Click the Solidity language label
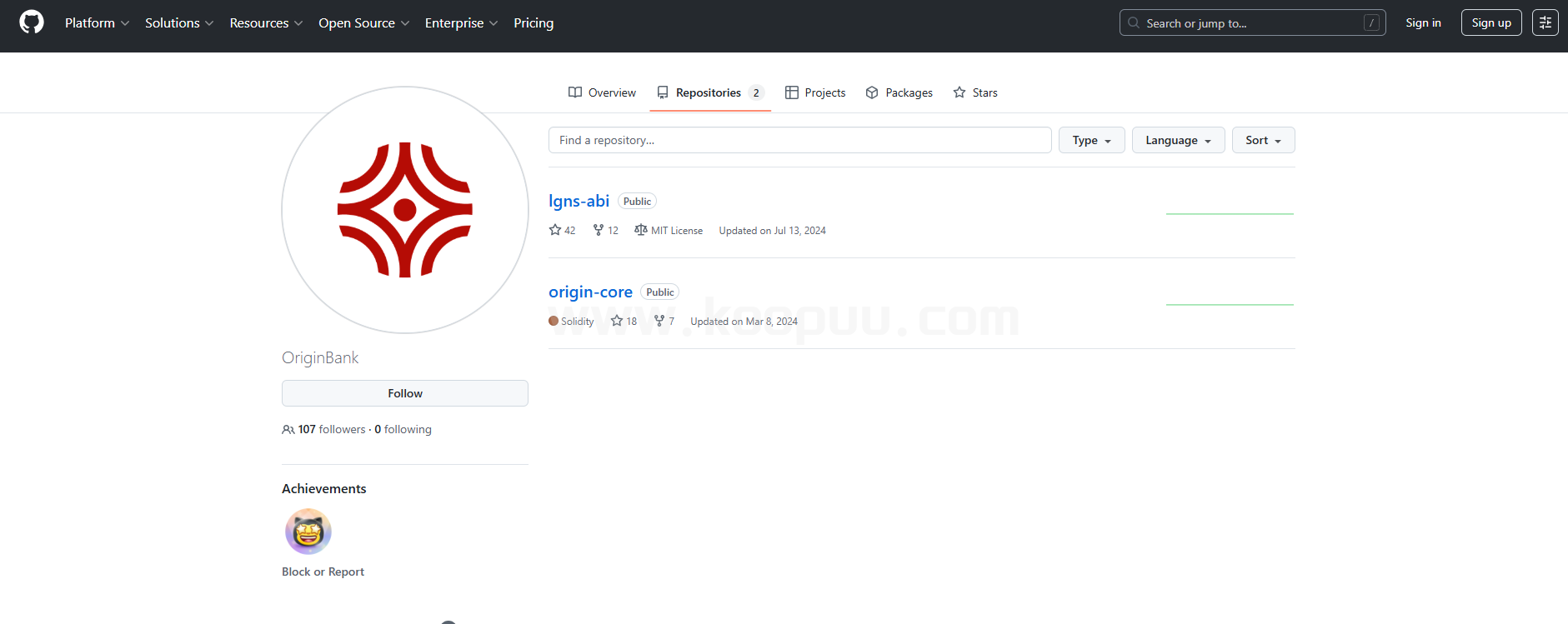 578,322
